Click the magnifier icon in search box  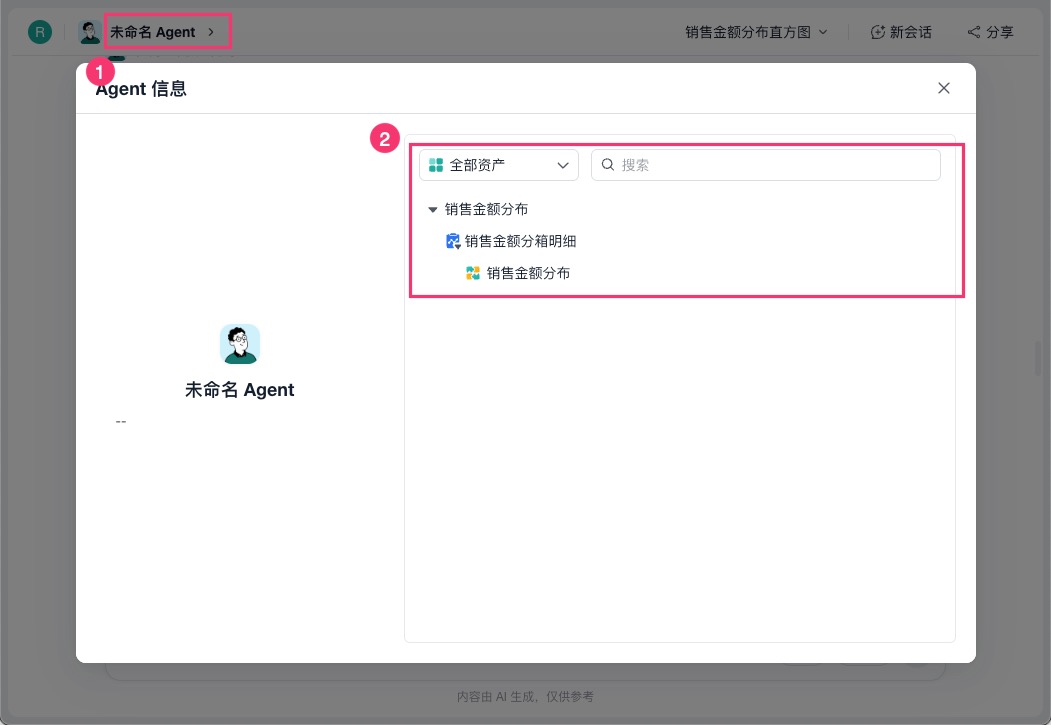pos(607,165)
